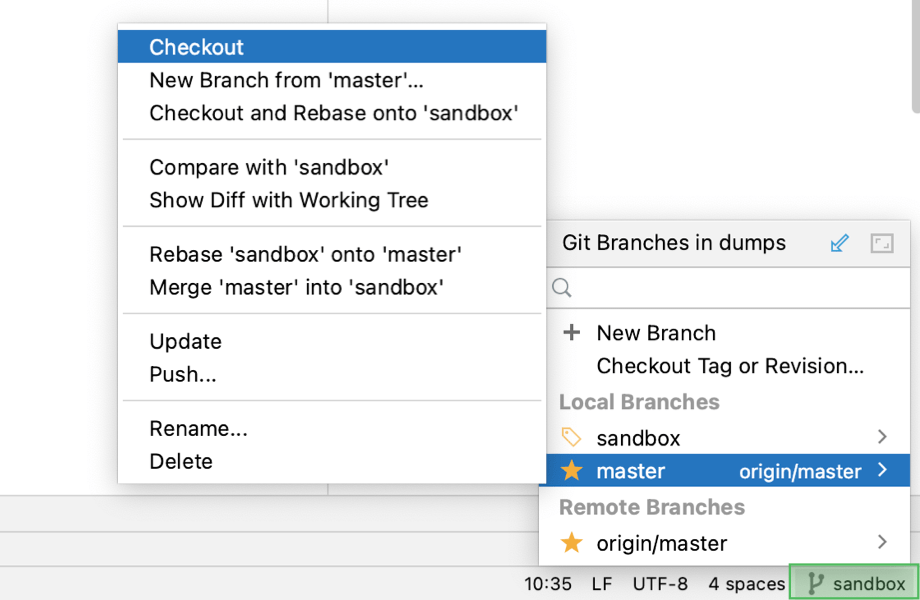Select New Branch in the popup

point(728,333)
